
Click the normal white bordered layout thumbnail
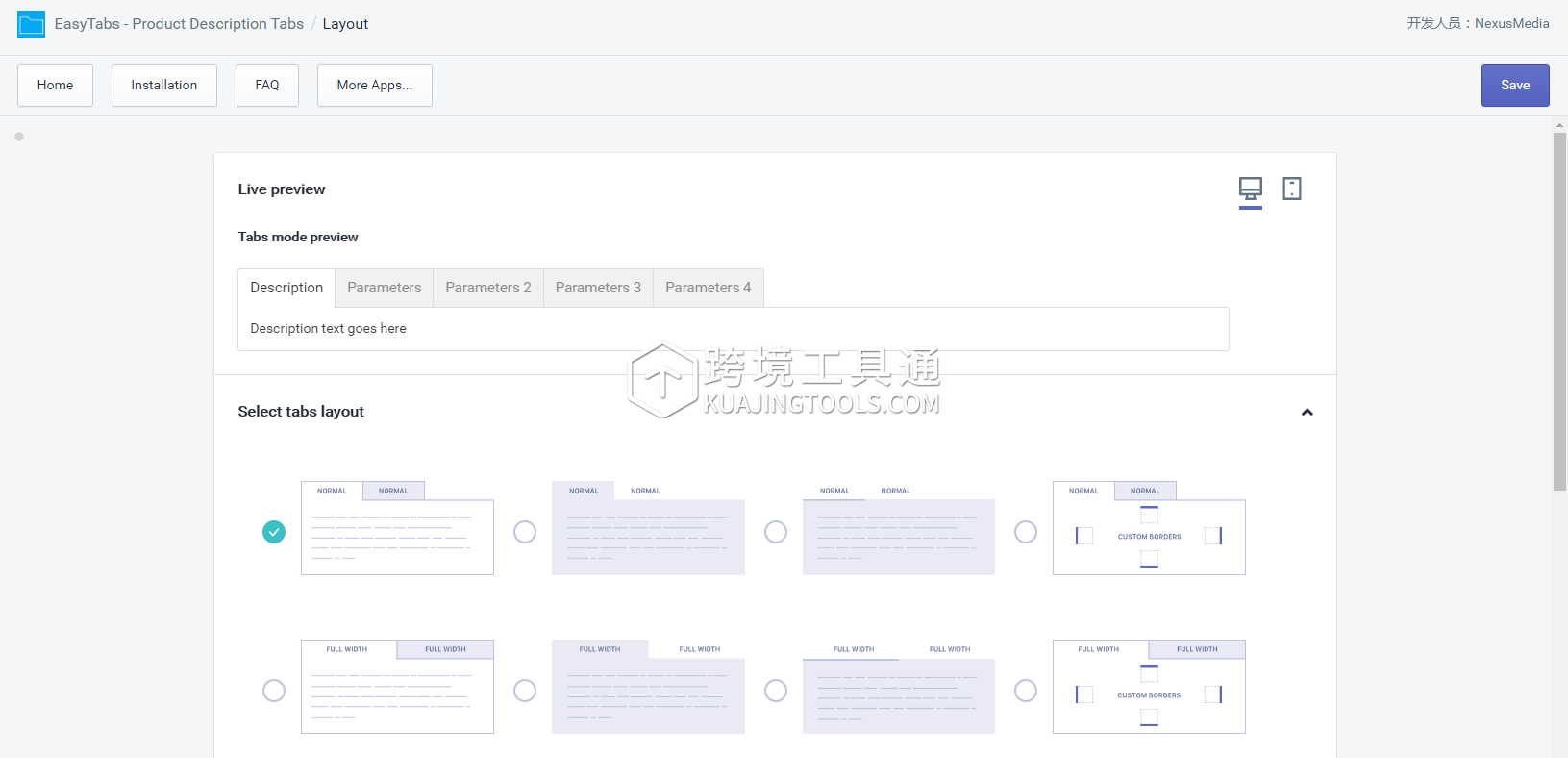(x=397, y=528)
